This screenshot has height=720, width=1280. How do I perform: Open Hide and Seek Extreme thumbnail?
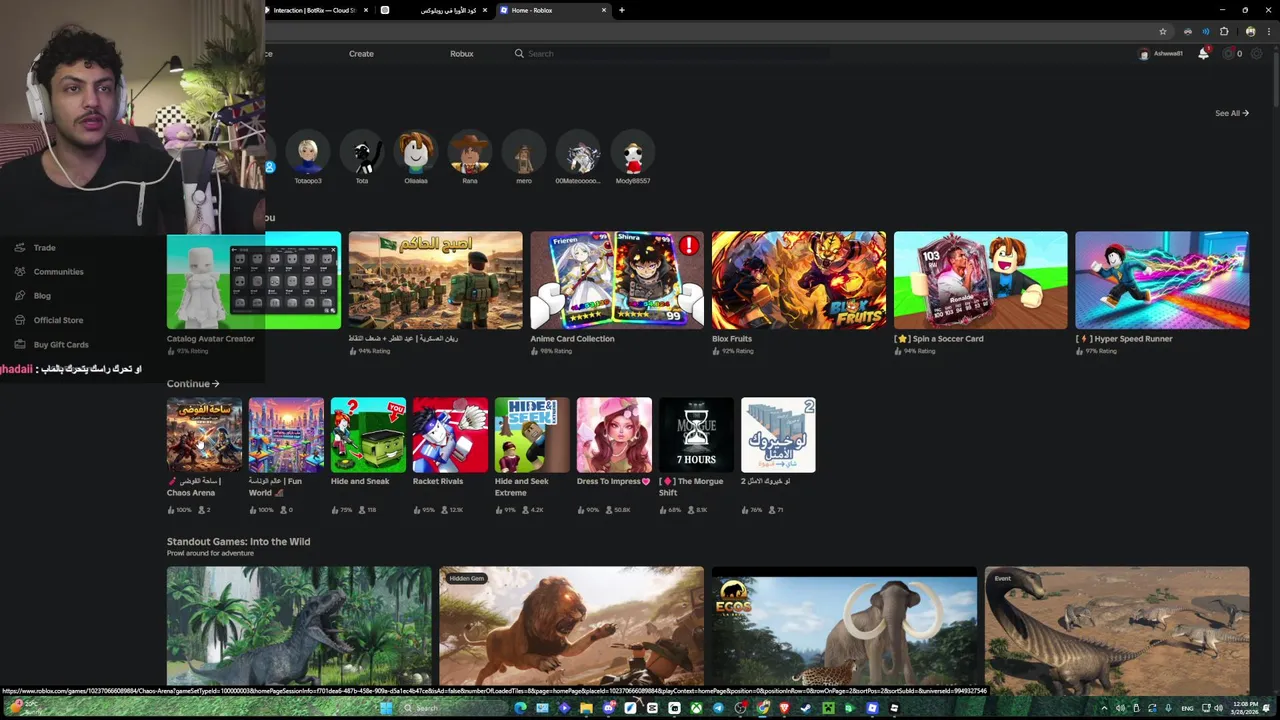click(533, 435)
